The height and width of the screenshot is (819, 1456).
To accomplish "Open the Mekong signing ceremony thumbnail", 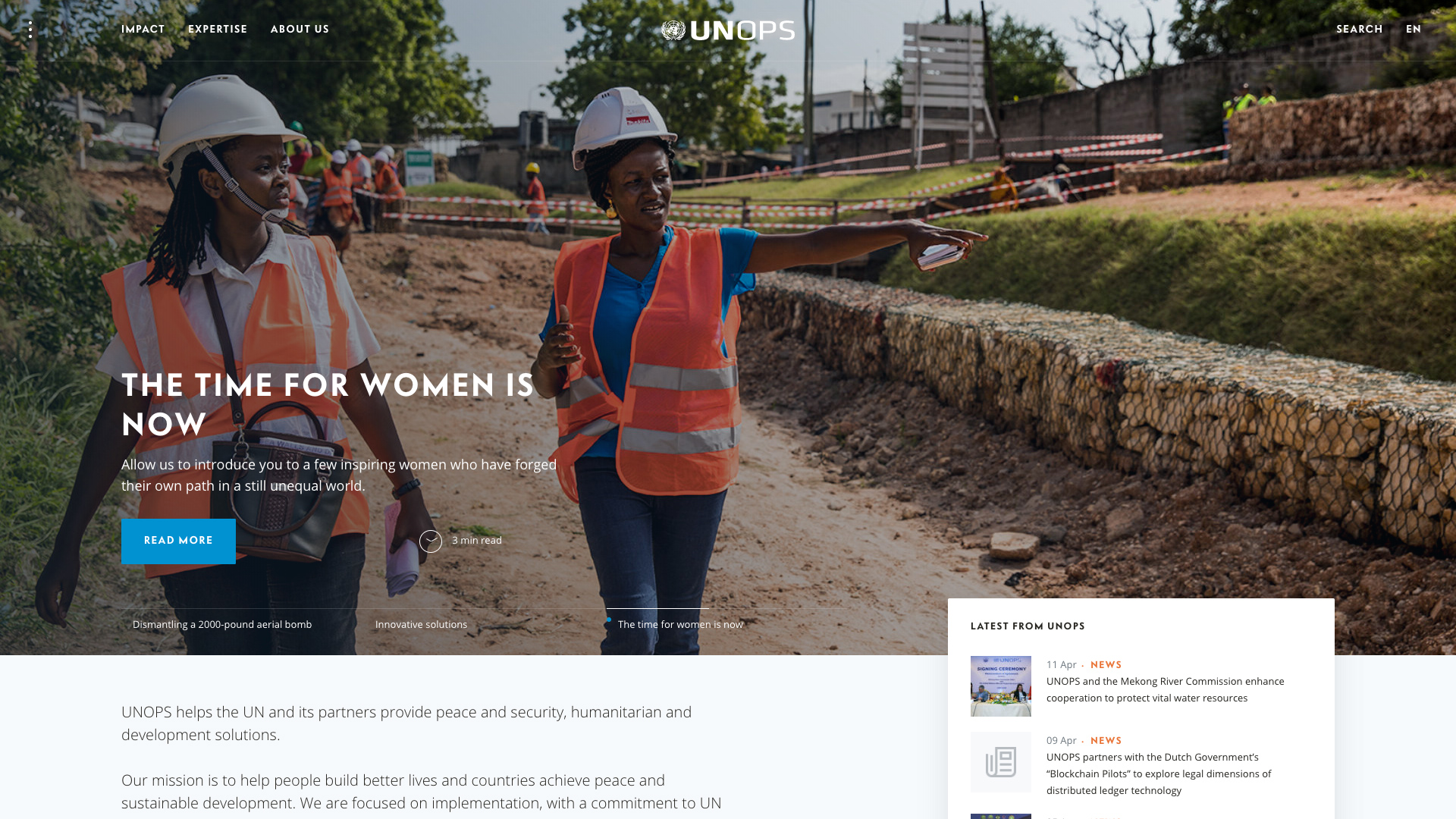I will 1001,686.
